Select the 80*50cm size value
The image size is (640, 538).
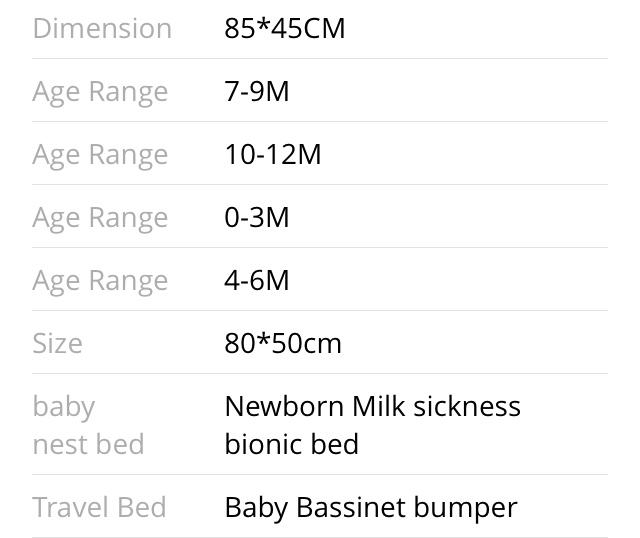(x=283, y=343)
